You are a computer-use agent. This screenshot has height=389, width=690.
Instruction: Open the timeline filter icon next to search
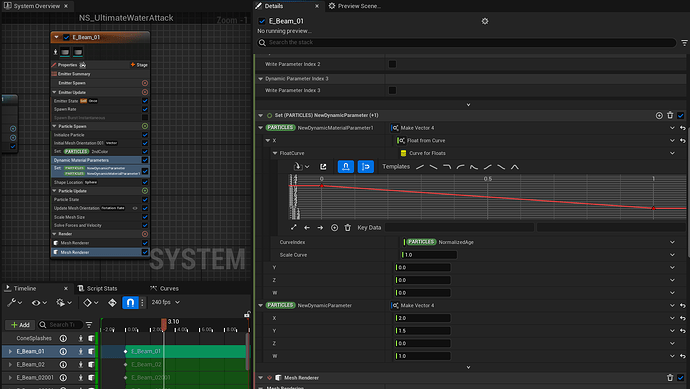tap(89, 325)
